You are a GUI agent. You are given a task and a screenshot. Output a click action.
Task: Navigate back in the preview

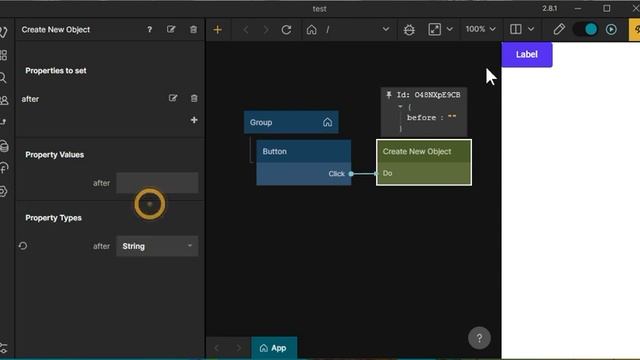click(x=246, y=29)
